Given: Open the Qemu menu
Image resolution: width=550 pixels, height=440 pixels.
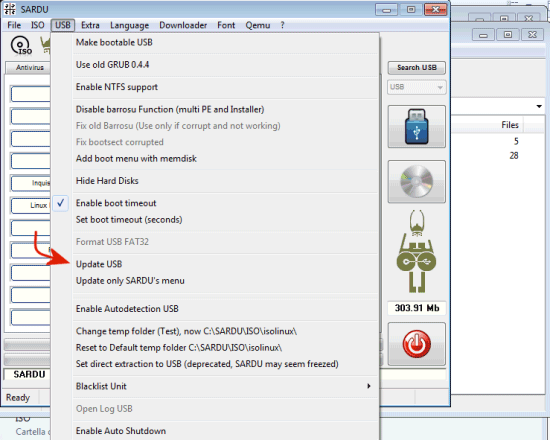Looking at the screenshot, I should [258, 25].
